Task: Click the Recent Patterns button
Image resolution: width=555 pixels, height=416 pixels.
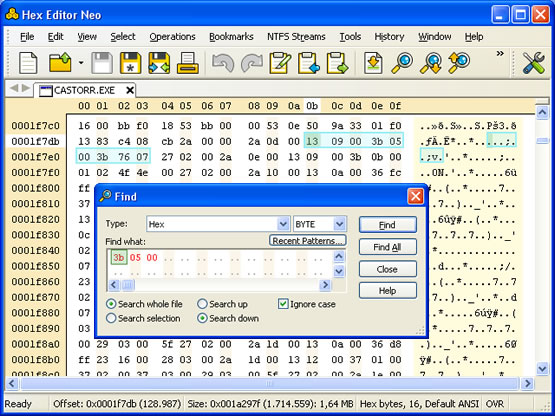Action: point(308,241)
